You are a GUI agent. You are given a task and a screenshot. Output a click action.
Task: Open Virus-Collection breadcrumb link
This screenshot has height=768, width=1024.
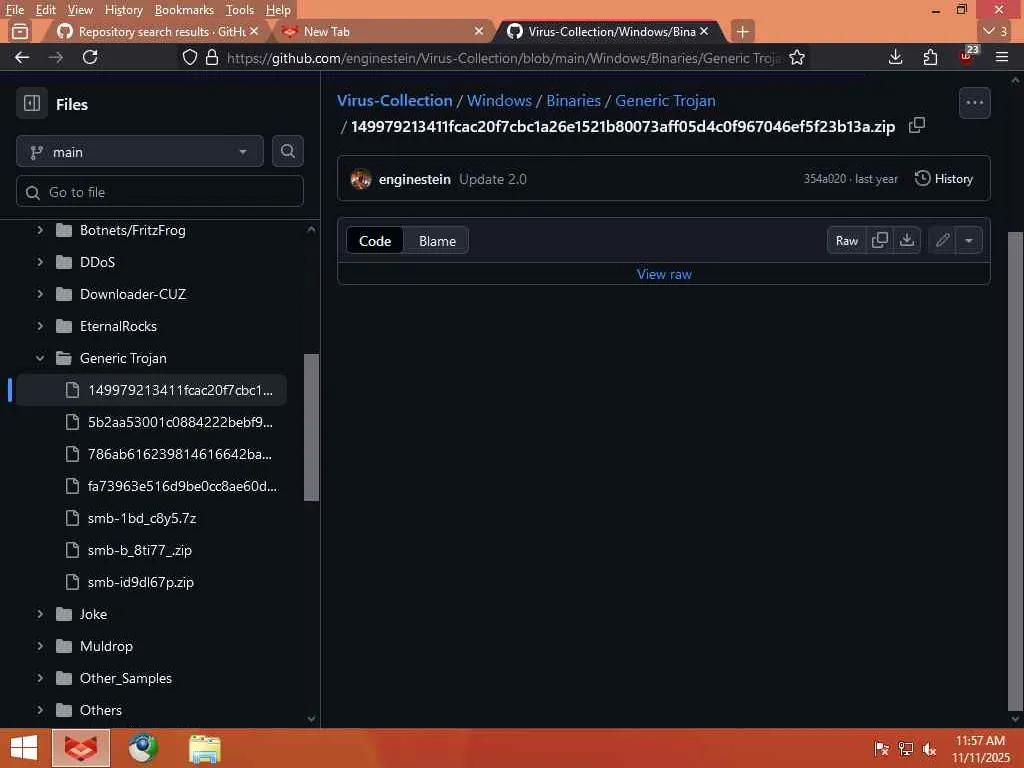pos(394,101)
